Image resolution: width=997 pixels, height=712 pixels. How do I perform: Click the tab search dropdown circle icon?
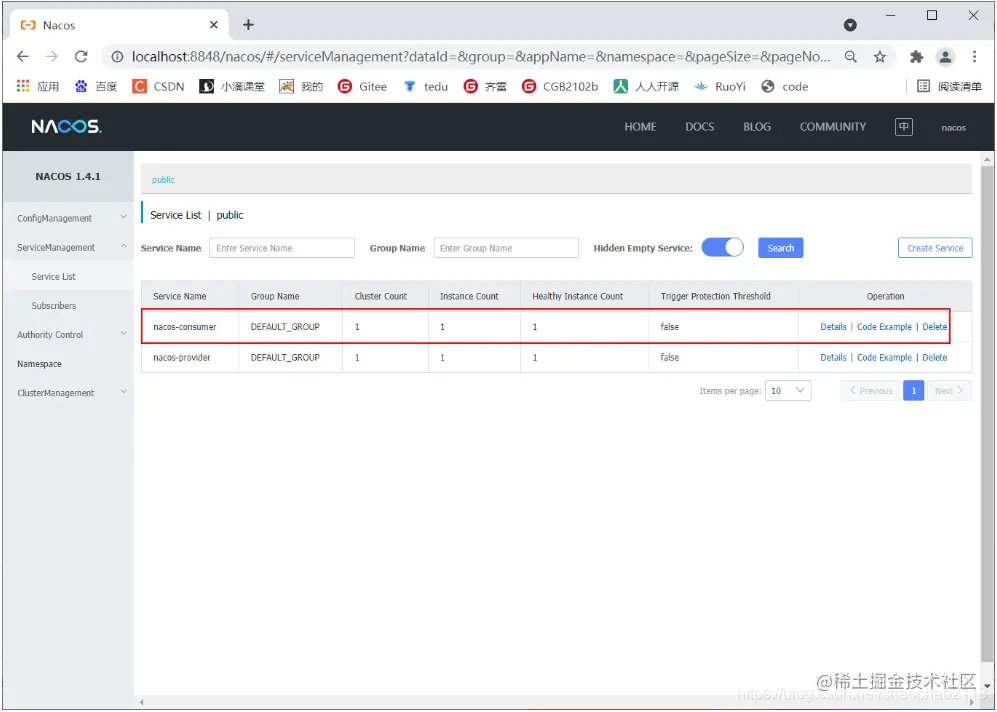coord(850,25)
